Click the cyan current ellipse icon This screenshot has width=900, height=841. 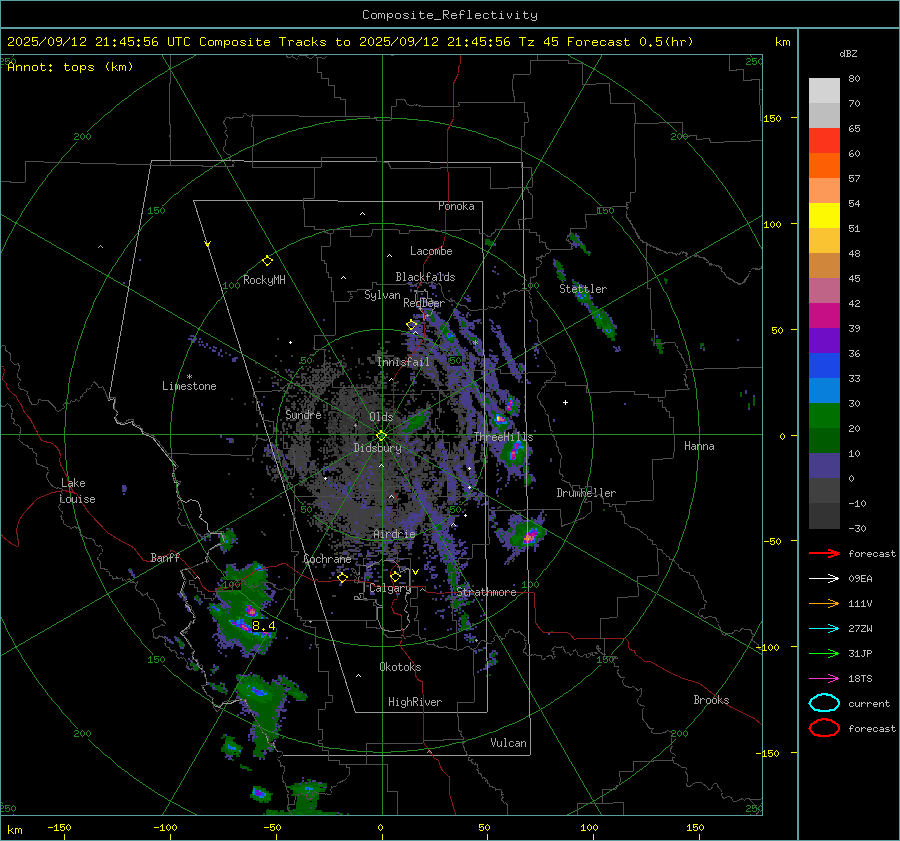pyautogui.click(x=824, y=703)
